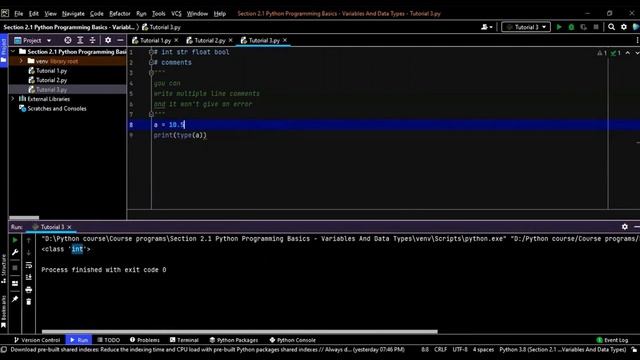Toggle fold marker at line 1 comment

point(151,52)
